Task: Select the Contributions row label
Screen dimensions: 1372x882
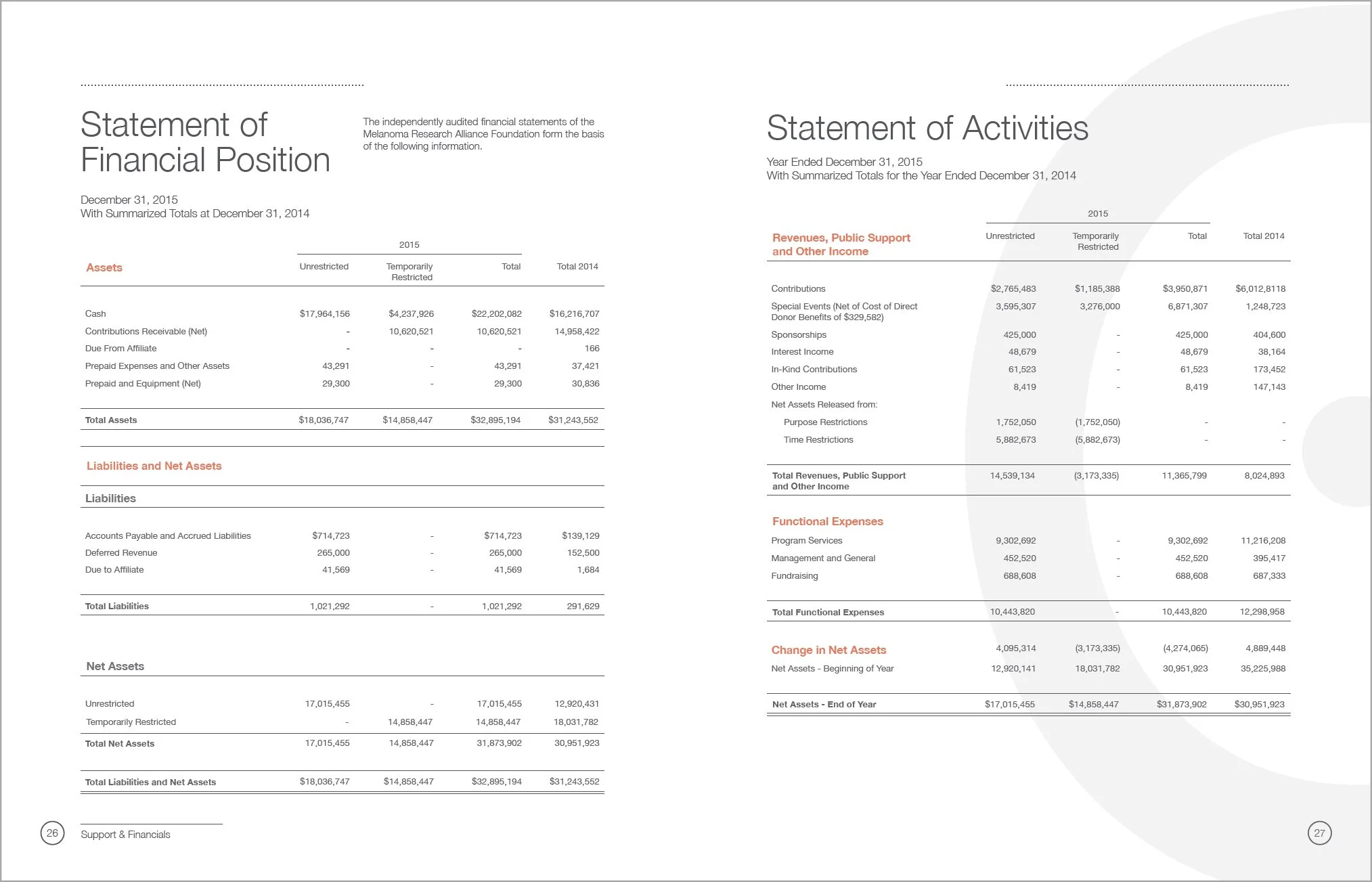Action: [x=798, y=289]
